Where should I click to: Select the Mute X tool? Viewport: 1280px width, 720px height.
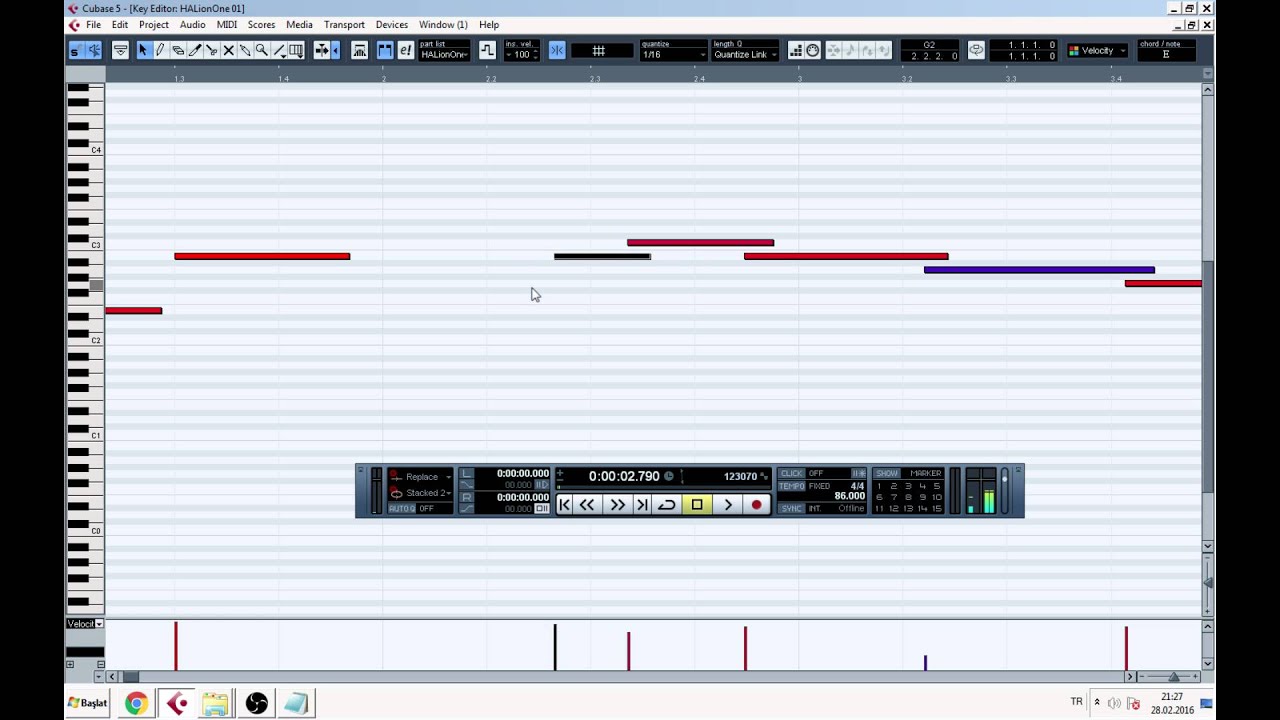(x=228, y=50)
